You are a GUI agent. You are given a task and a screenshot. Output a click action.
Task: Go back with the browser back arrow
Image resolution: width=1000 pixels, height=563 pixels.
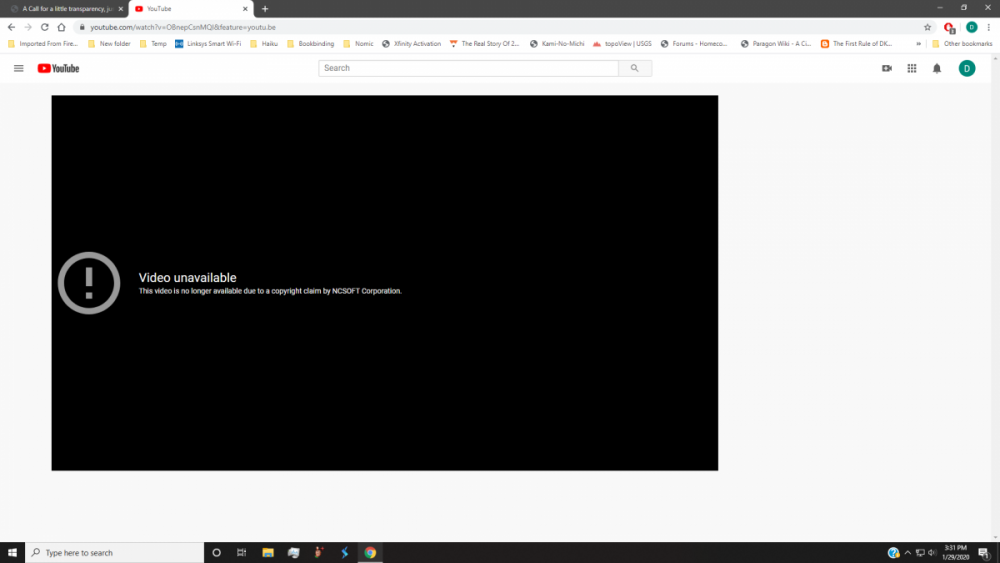(x=11, y=27)
